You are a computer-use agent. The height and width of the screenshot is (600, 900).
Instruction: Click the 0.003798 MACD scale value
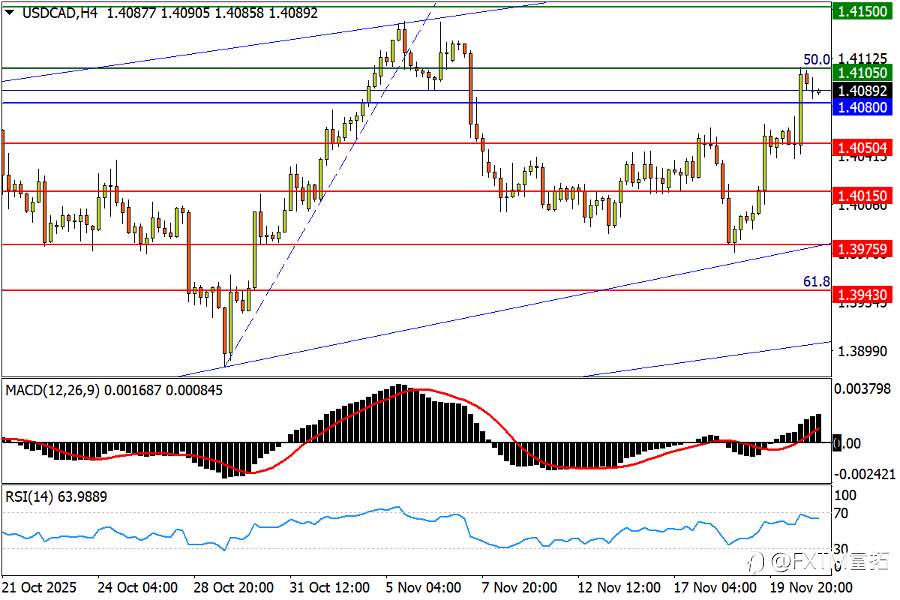coord(863,389)
